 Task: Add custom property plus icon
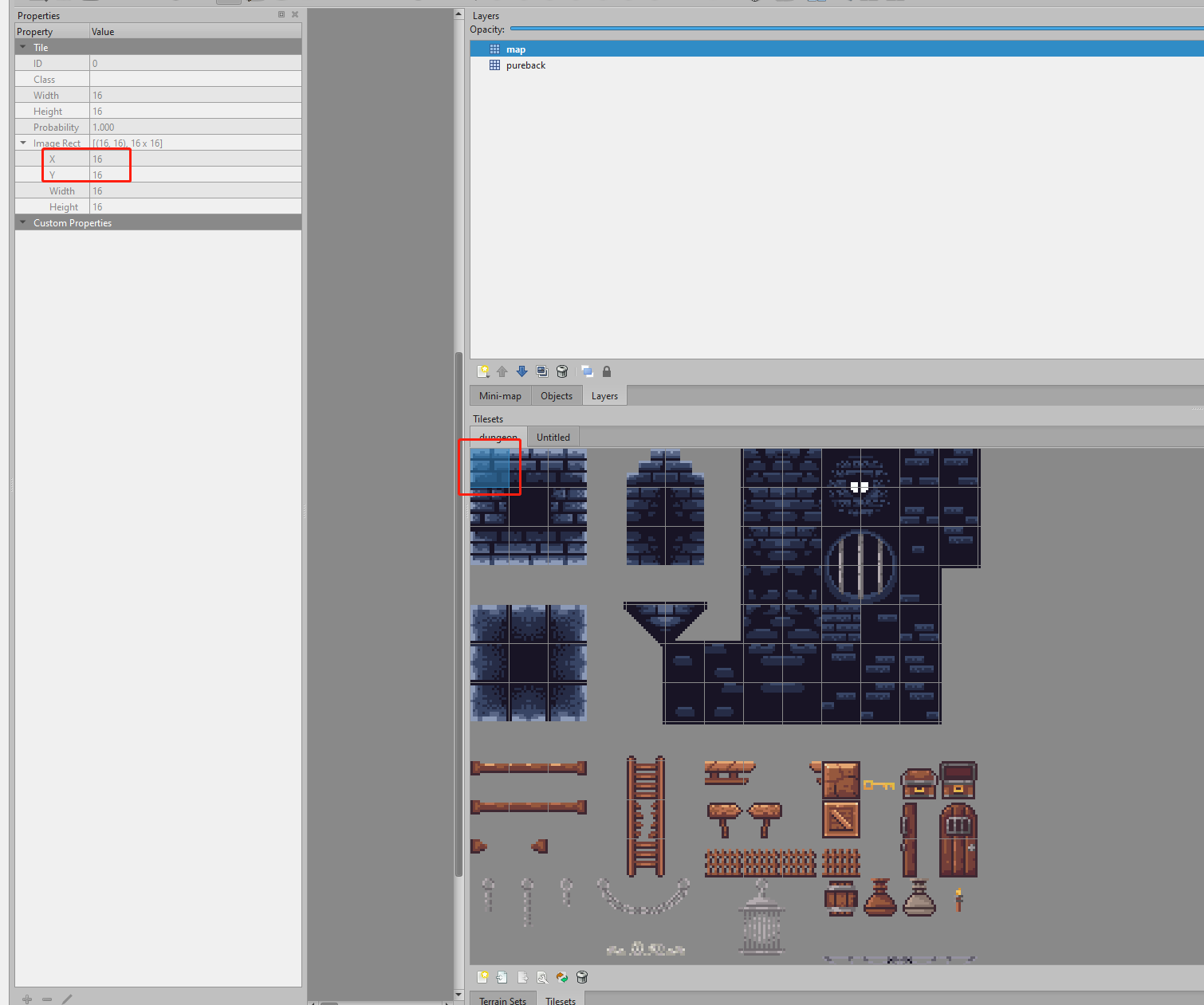click(27, 999)
